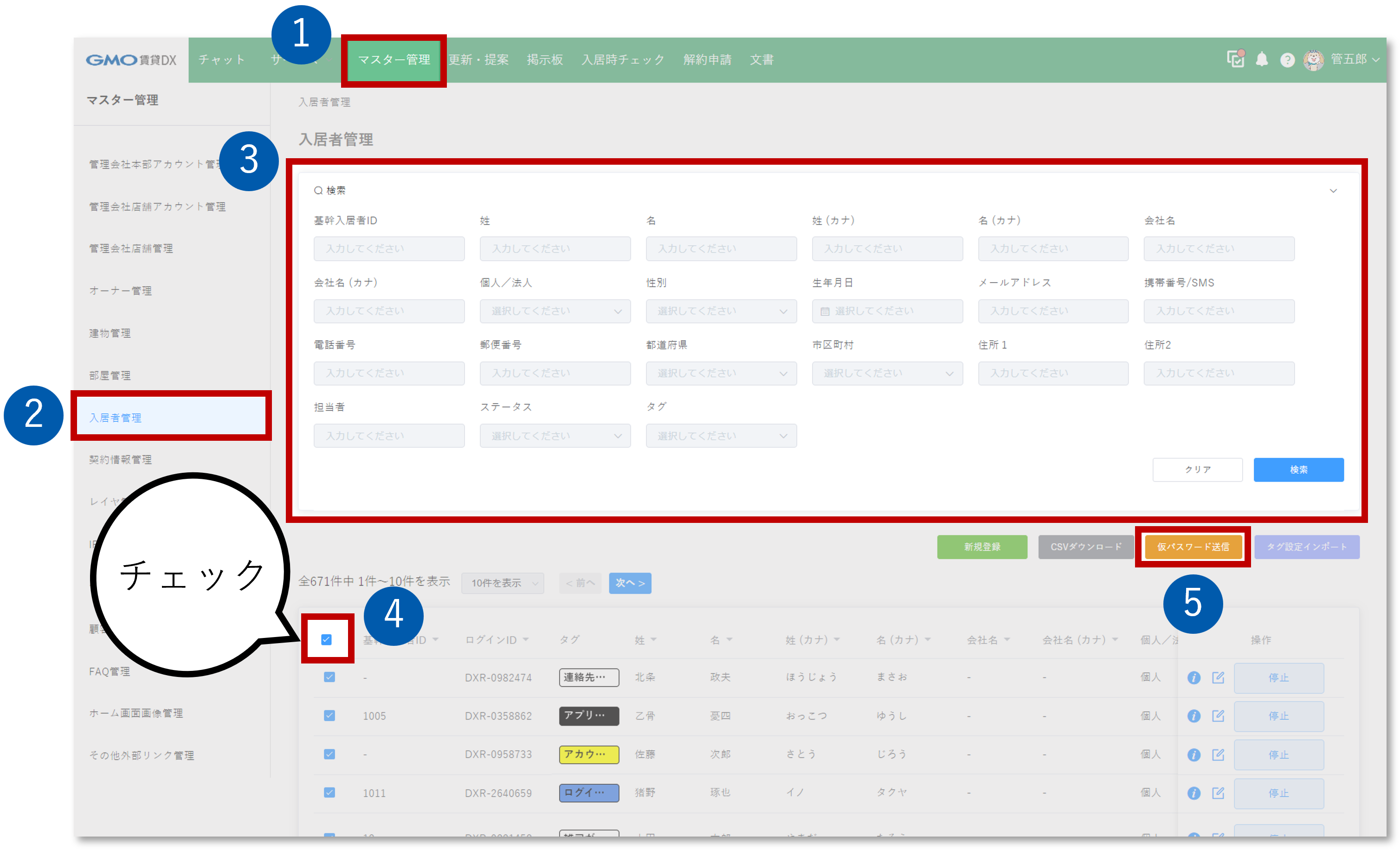1400x850 pixels.
Task: Click edit icon for 乙骨 row
Action: coord(1218,716)
